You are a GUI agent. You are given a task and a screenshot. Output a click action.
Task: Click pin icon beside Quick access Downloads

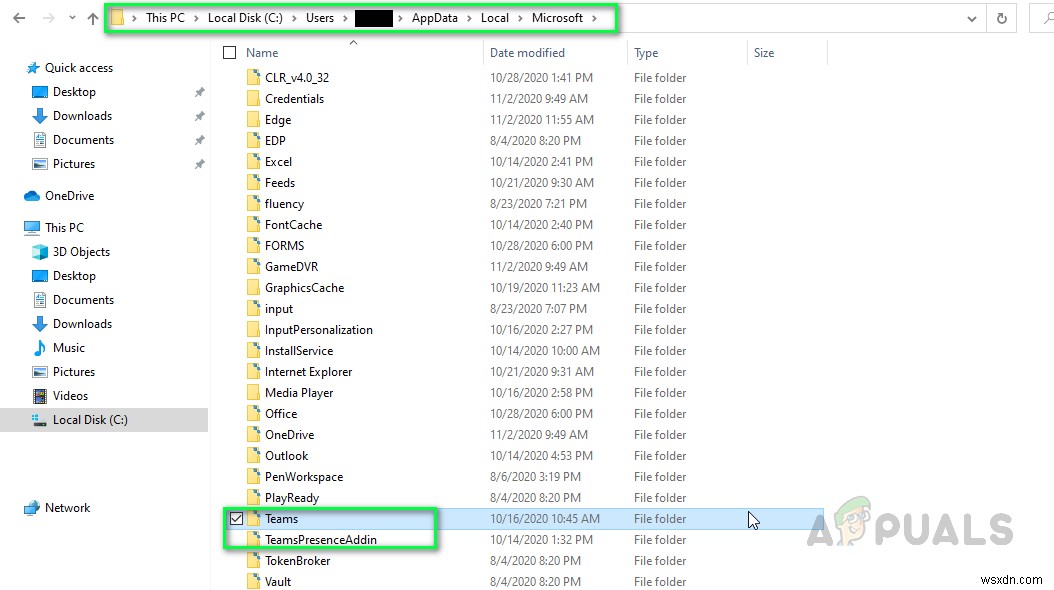pos(199,116)
